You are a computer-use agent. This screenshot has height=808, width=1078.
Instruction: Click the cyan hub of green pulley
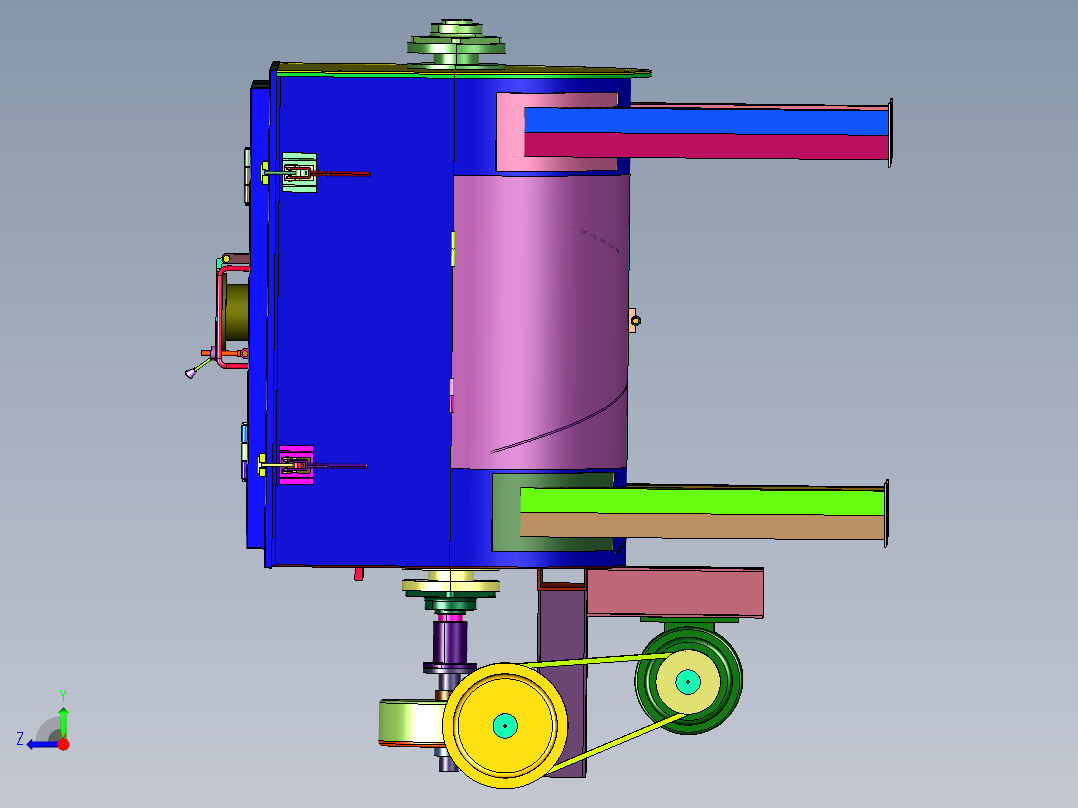(688, 682)
